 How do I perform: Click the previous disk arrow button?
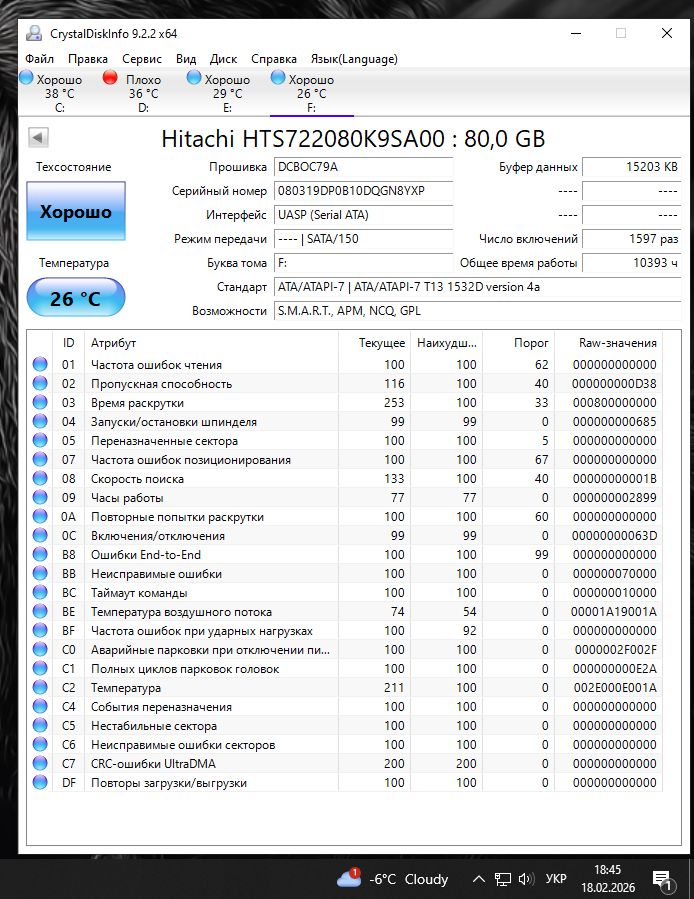(x=38, y=138)
